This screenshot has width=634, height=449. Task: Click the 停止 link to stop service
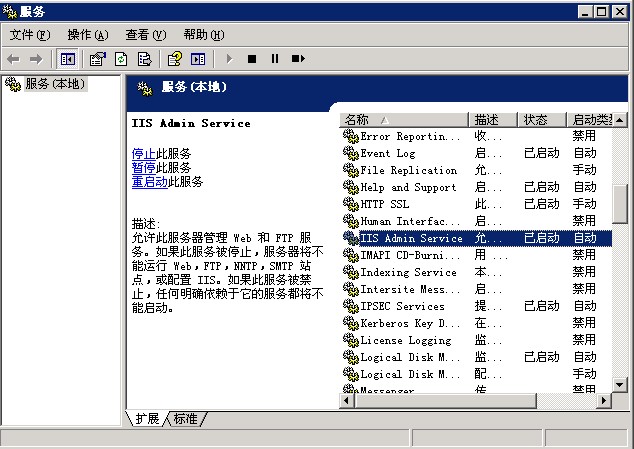click(144, 154)
